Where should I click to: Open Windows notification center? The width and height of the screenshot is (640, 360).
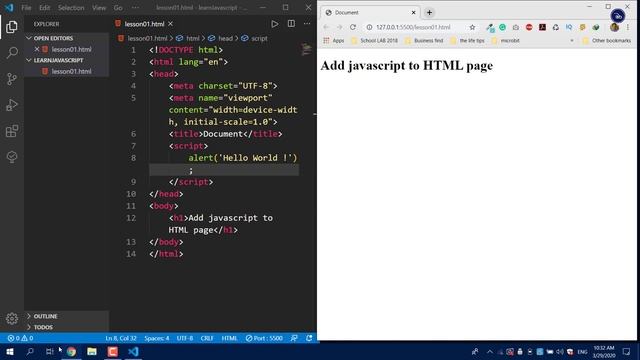(627, 351)
